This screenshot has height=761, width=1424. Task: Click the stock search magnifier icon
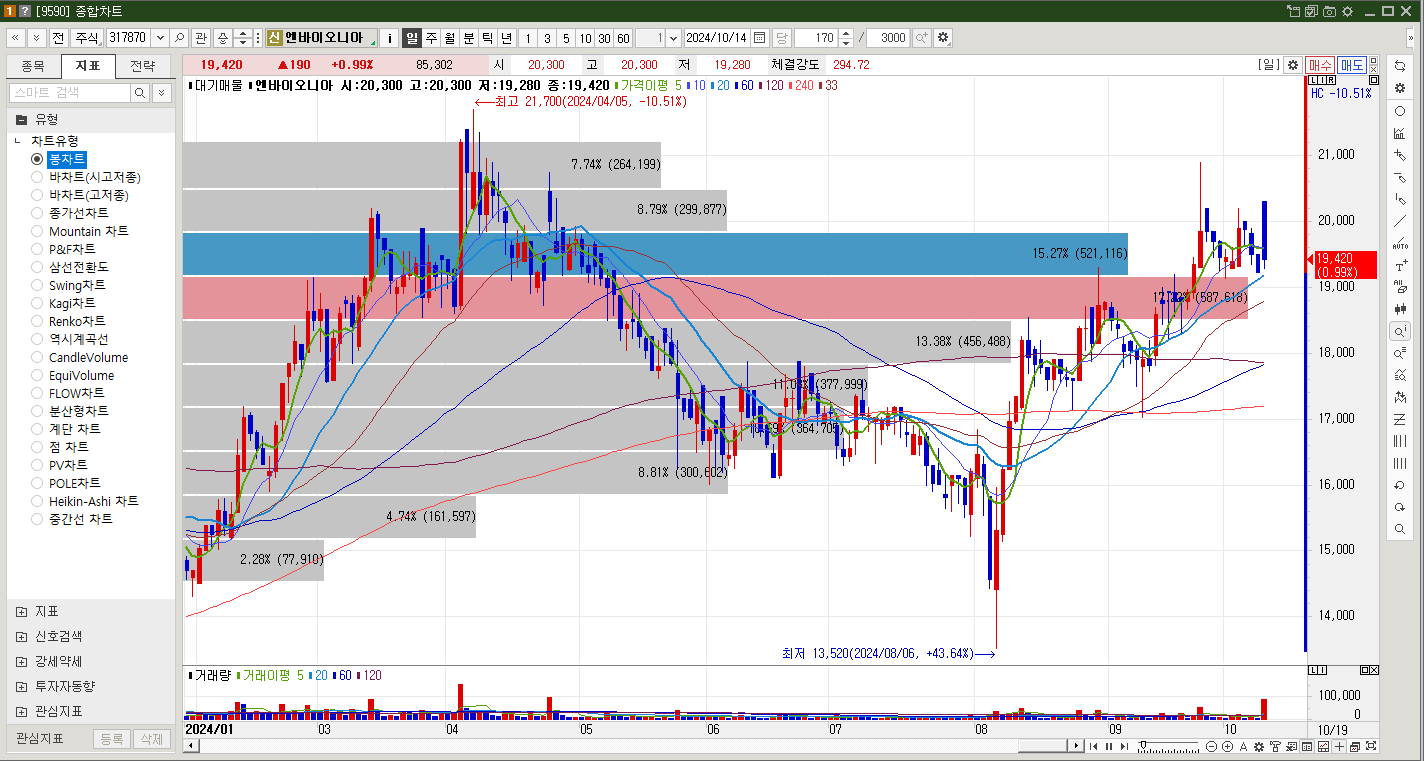coord(179,38)
